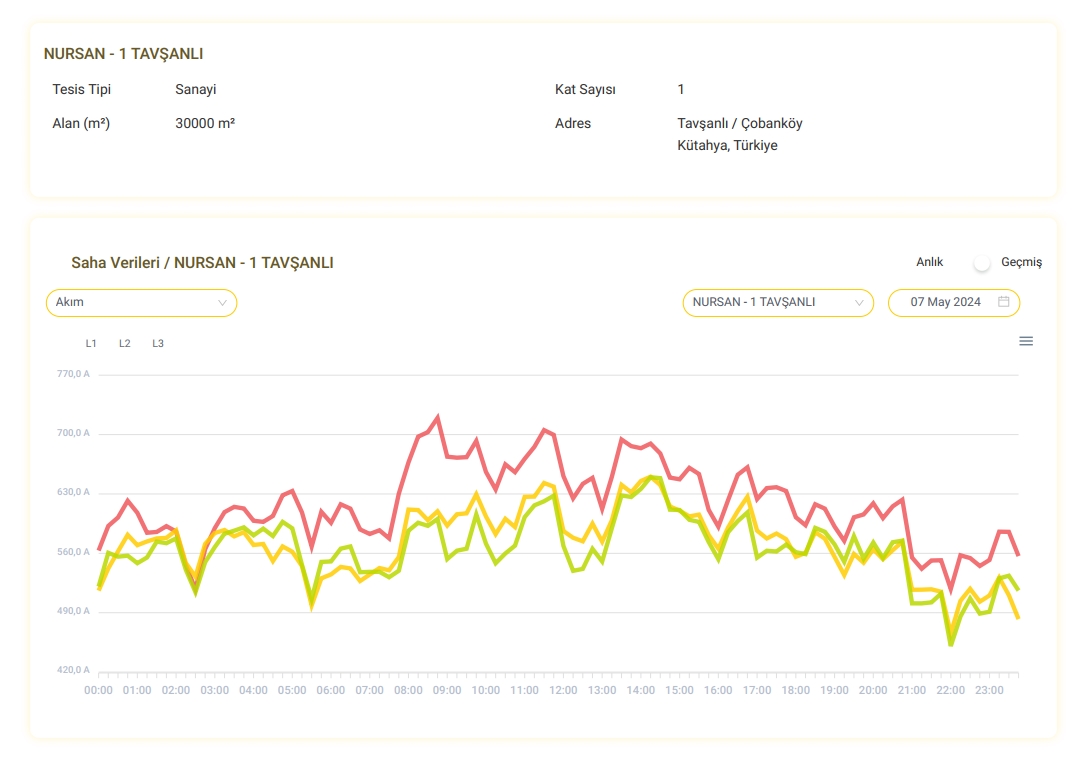Click the chevron arrow in Akım selector
Viewport: 1087px width, 759px height.
pos(222,302)
